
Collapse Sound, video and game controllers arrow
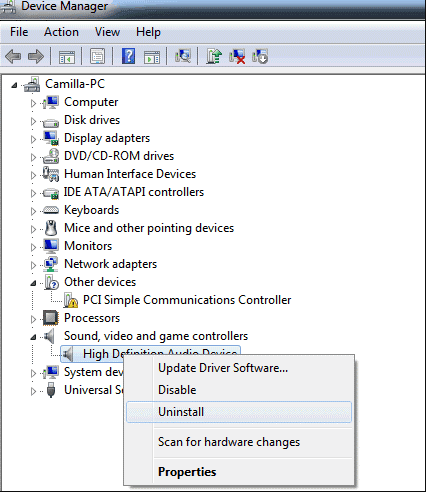(33, 337)
